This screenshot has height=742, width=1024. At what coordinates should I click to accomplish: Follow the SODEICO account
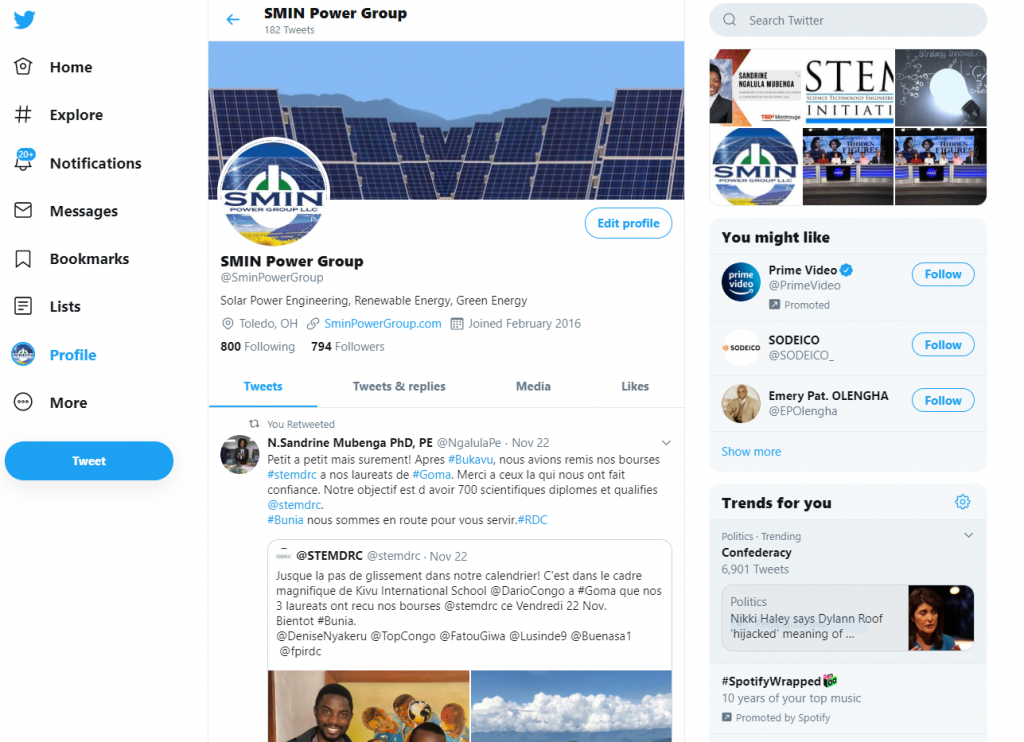click(942, 345)
